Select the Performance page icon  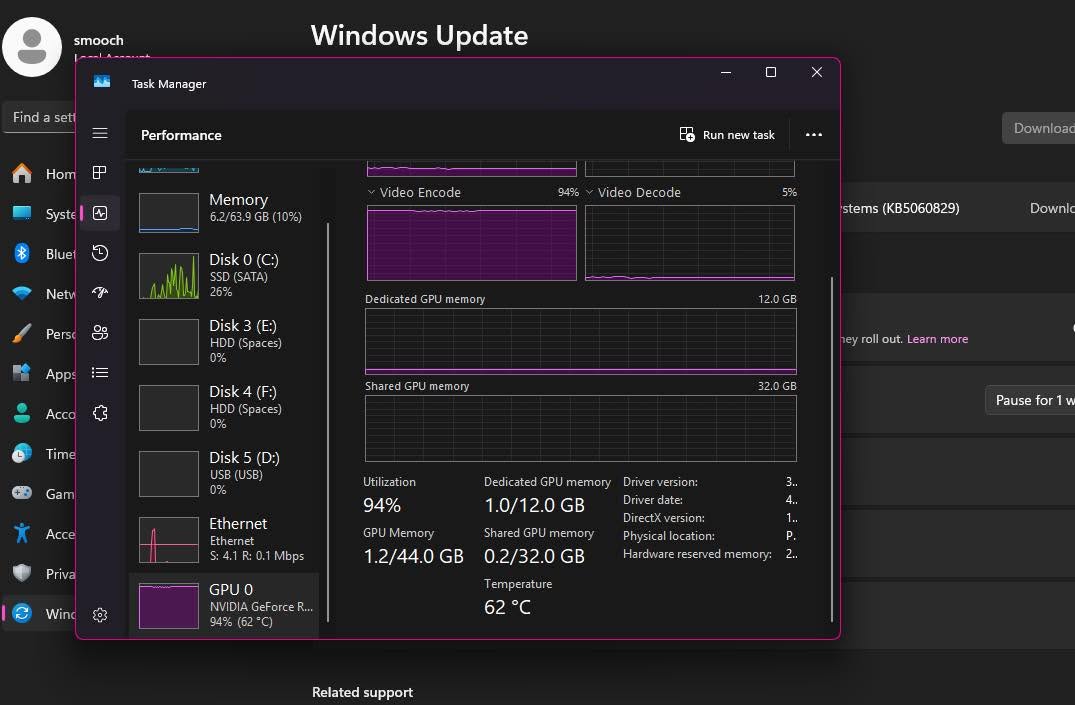(x=100, y=213)
